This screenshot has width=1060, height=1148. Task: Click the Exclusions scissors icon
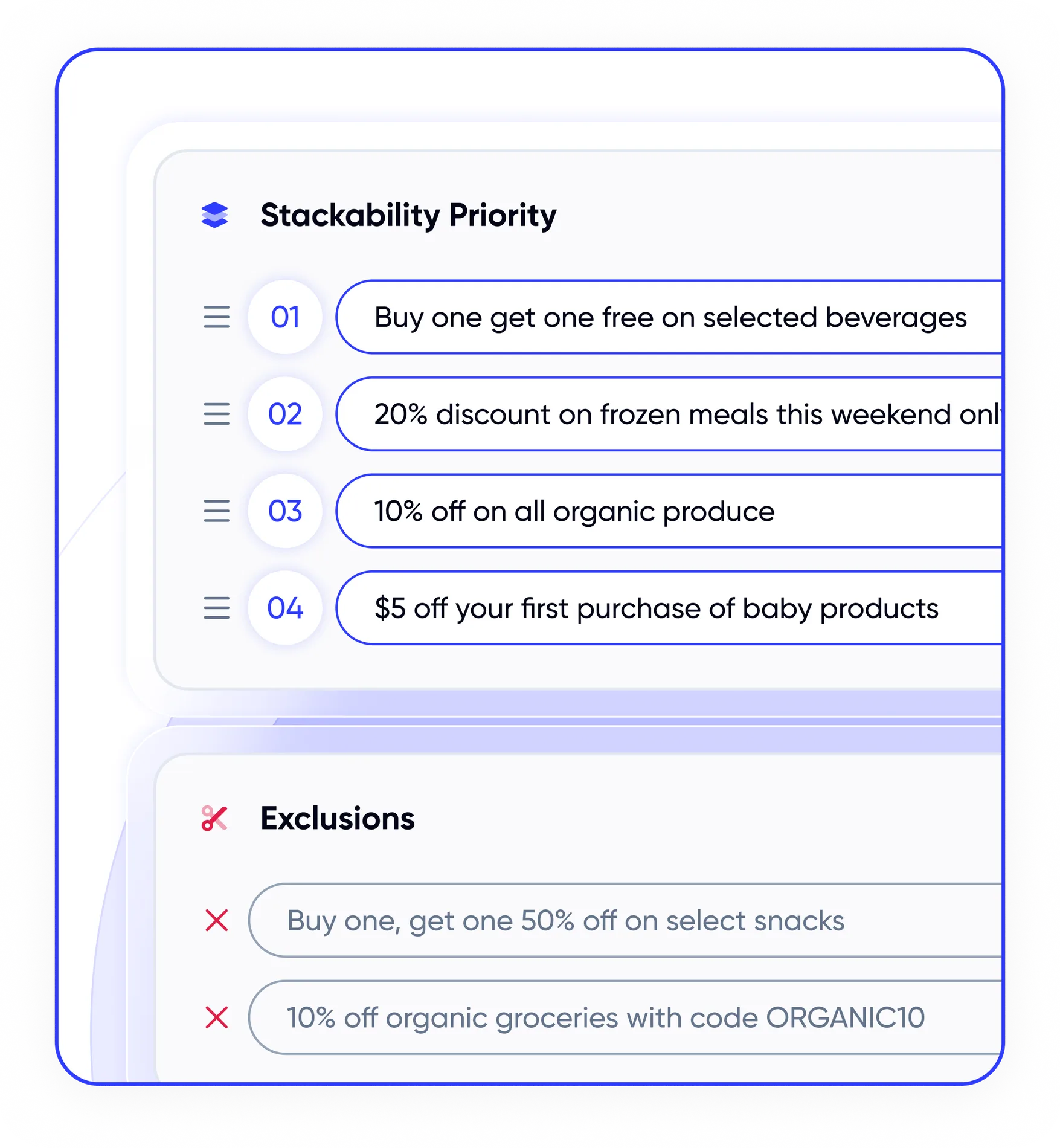(214, 819)
